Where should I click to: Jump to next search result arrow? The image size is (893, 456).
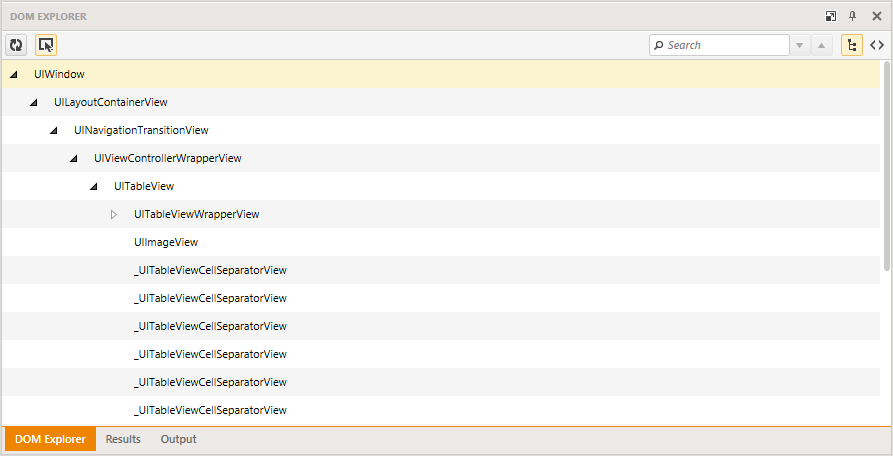coord(800,45)
